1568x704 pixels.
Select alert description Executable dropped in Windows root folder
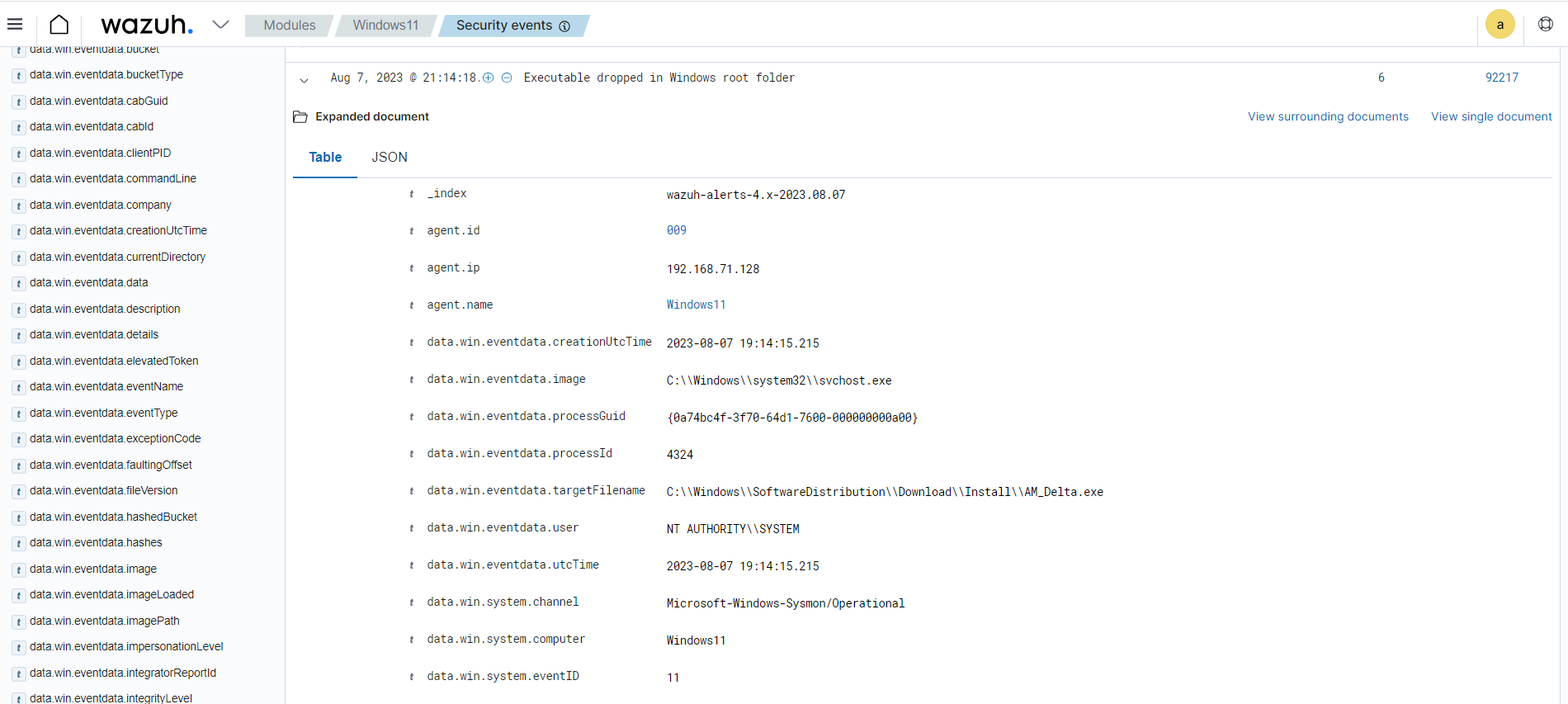[x=659, y=78]
